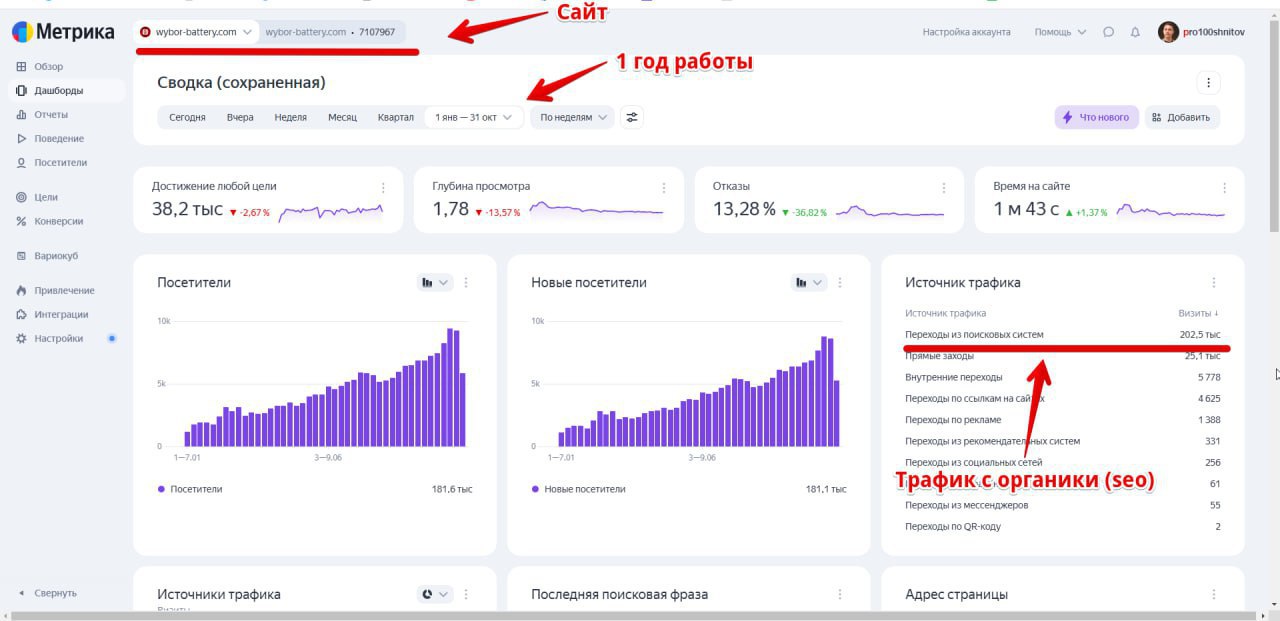Open three-dot menu of Новые посетители widget
The width and height of the screenshot is (1280, 621).
[840, 283]
